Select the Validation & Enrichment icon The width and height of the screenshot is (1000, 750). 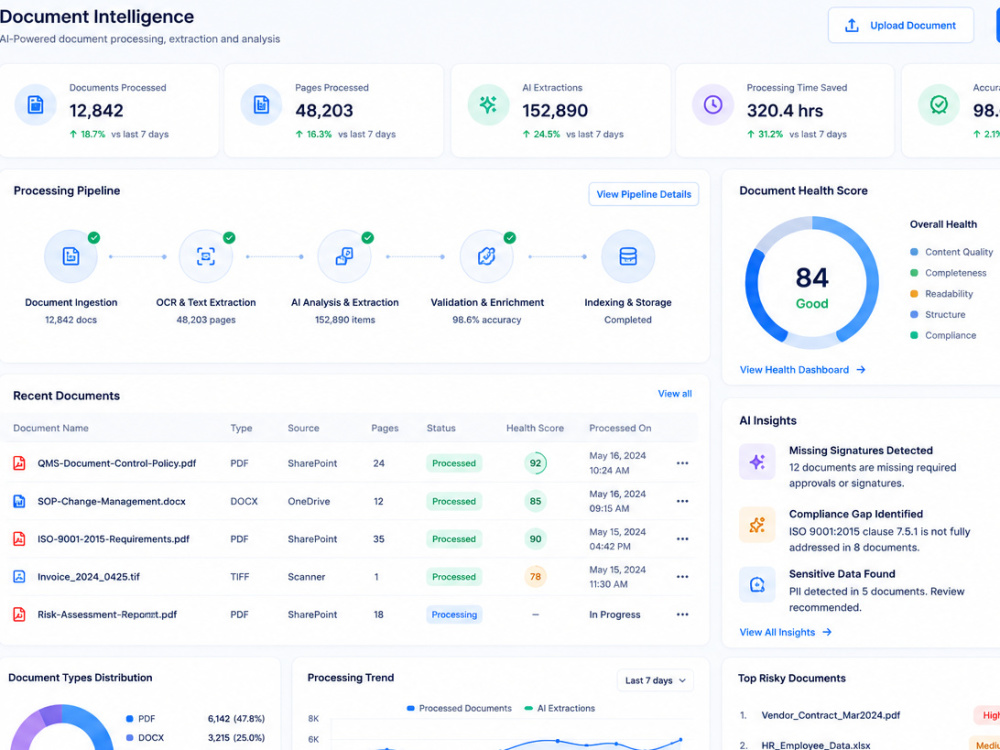[x=487, y=256]
